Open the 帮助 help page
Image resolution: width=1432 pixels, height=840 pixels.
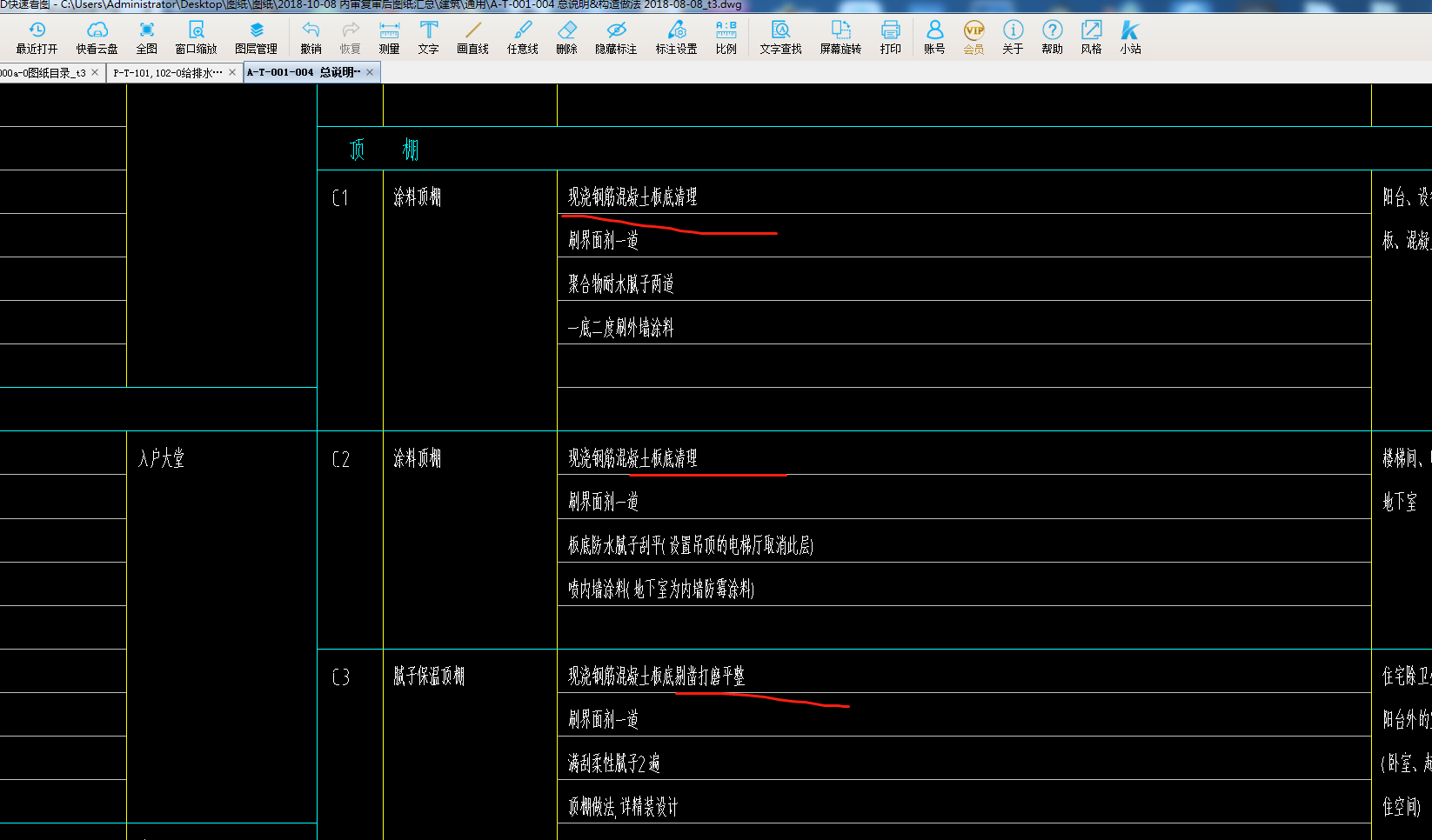pyautogui.click(x=1052, y=38)
